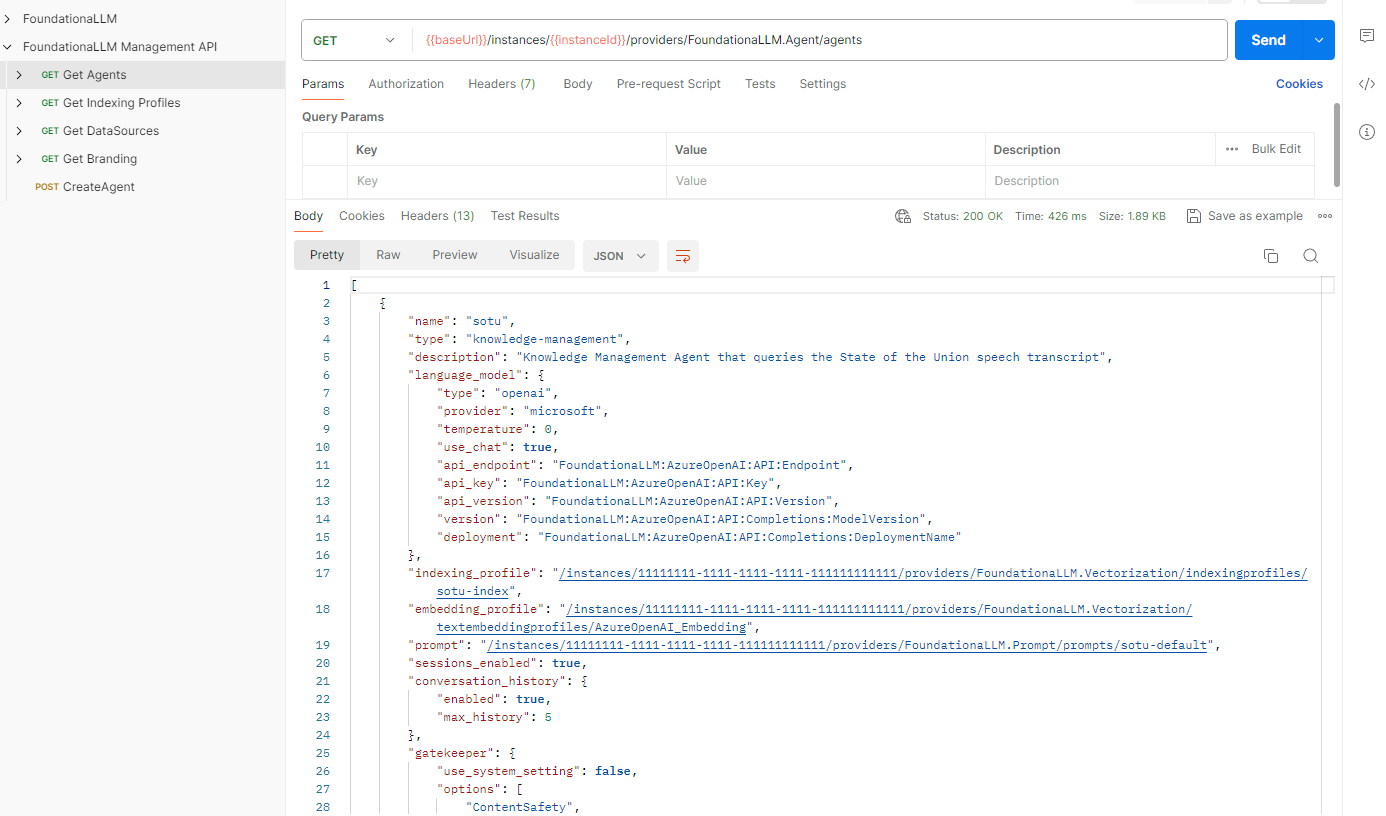Click the network globe icon beside Status
Viewport: 1386px width, 816px height.
tap(903, 216)
